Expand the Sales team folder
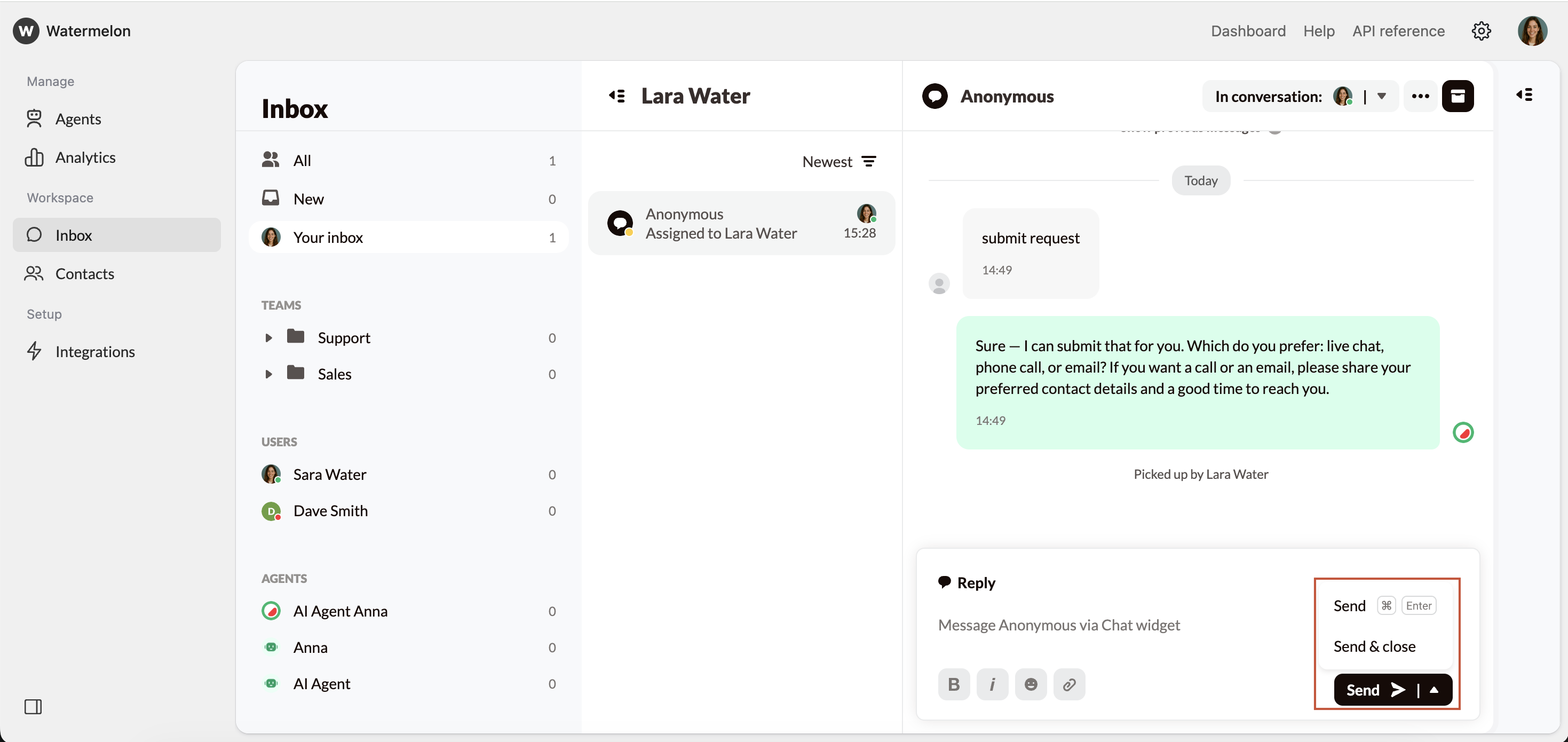This screenshot has height=742, width=1568. click(x=270, y=374)
